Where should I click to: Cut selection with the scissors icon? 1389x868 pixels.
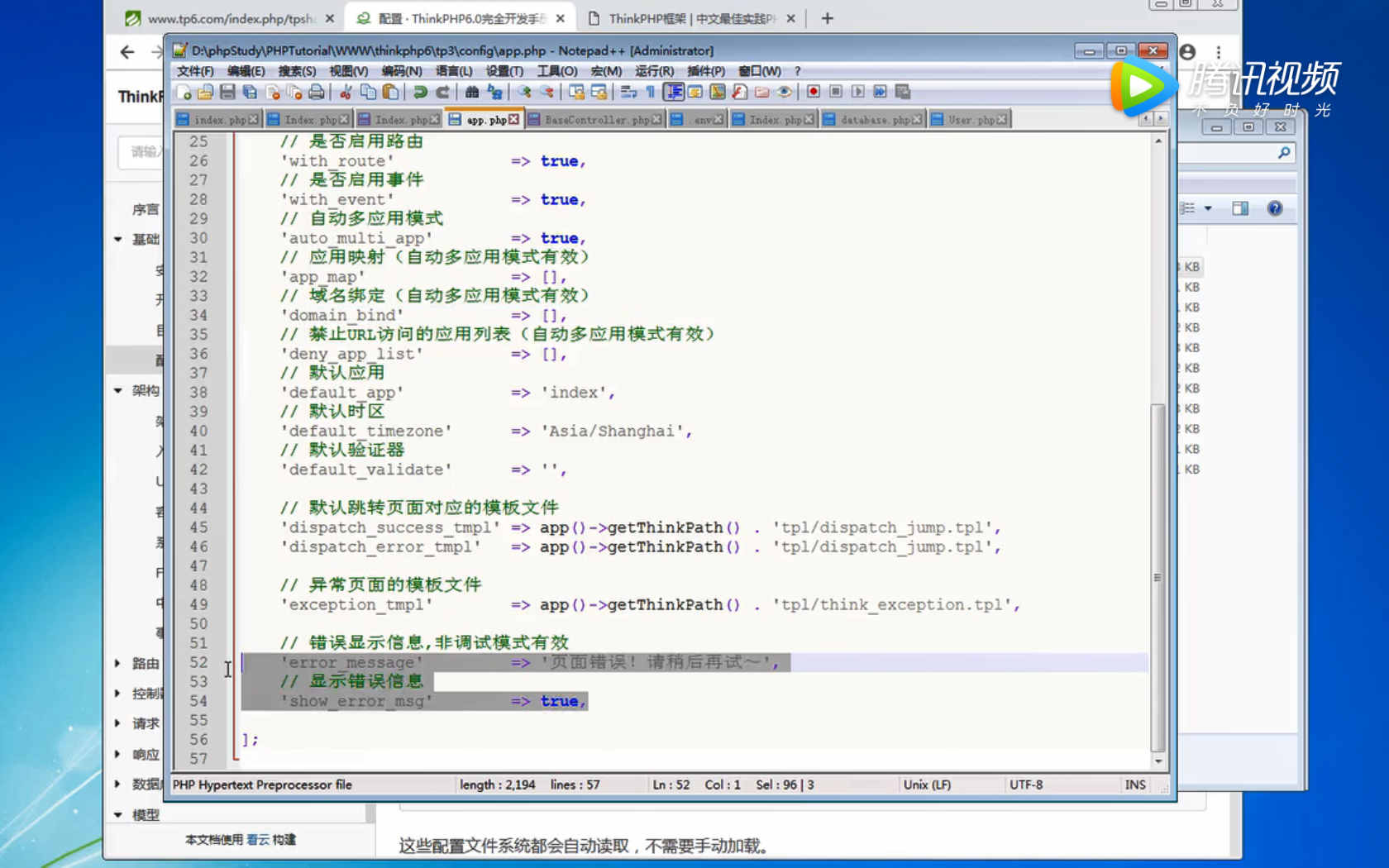[x=346, y=92]
